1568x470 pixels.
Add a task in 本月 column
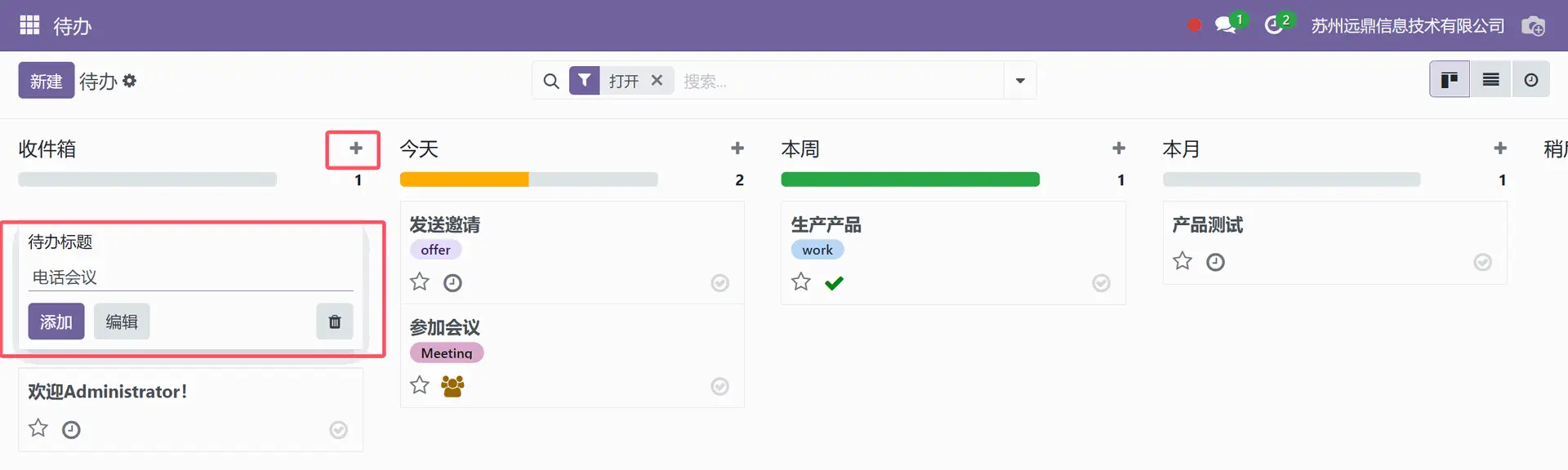pos(1500,149)
